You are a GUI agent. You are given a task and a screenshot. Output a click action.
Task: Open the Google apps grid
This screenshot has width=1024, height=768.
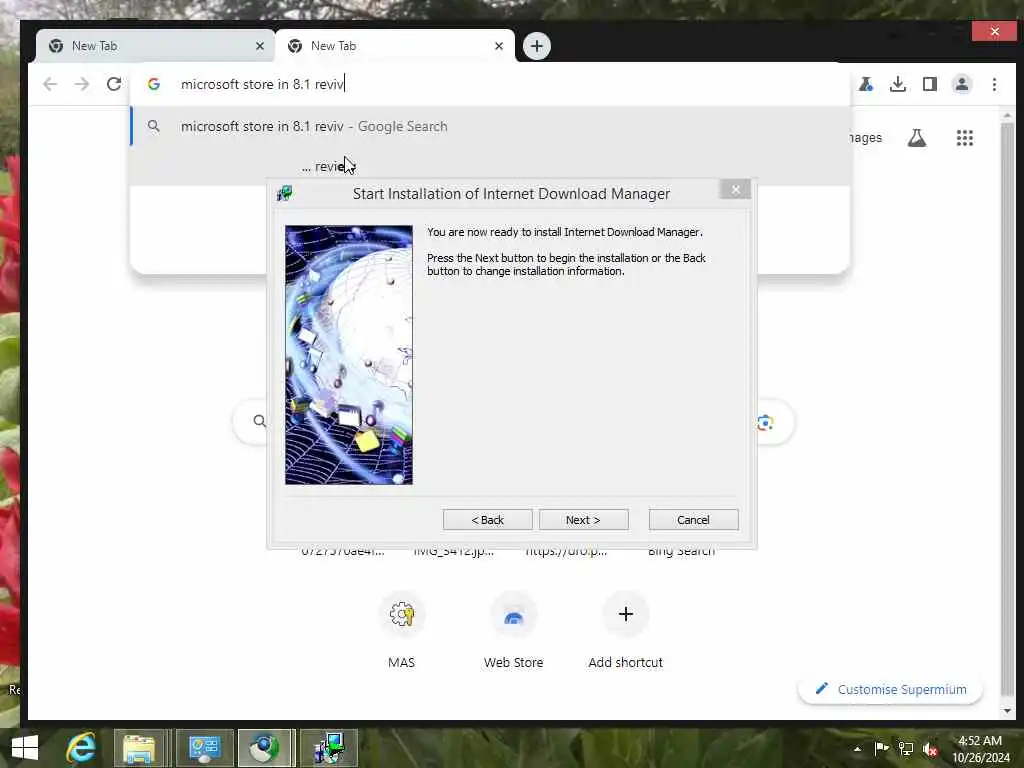click(965, 138)
